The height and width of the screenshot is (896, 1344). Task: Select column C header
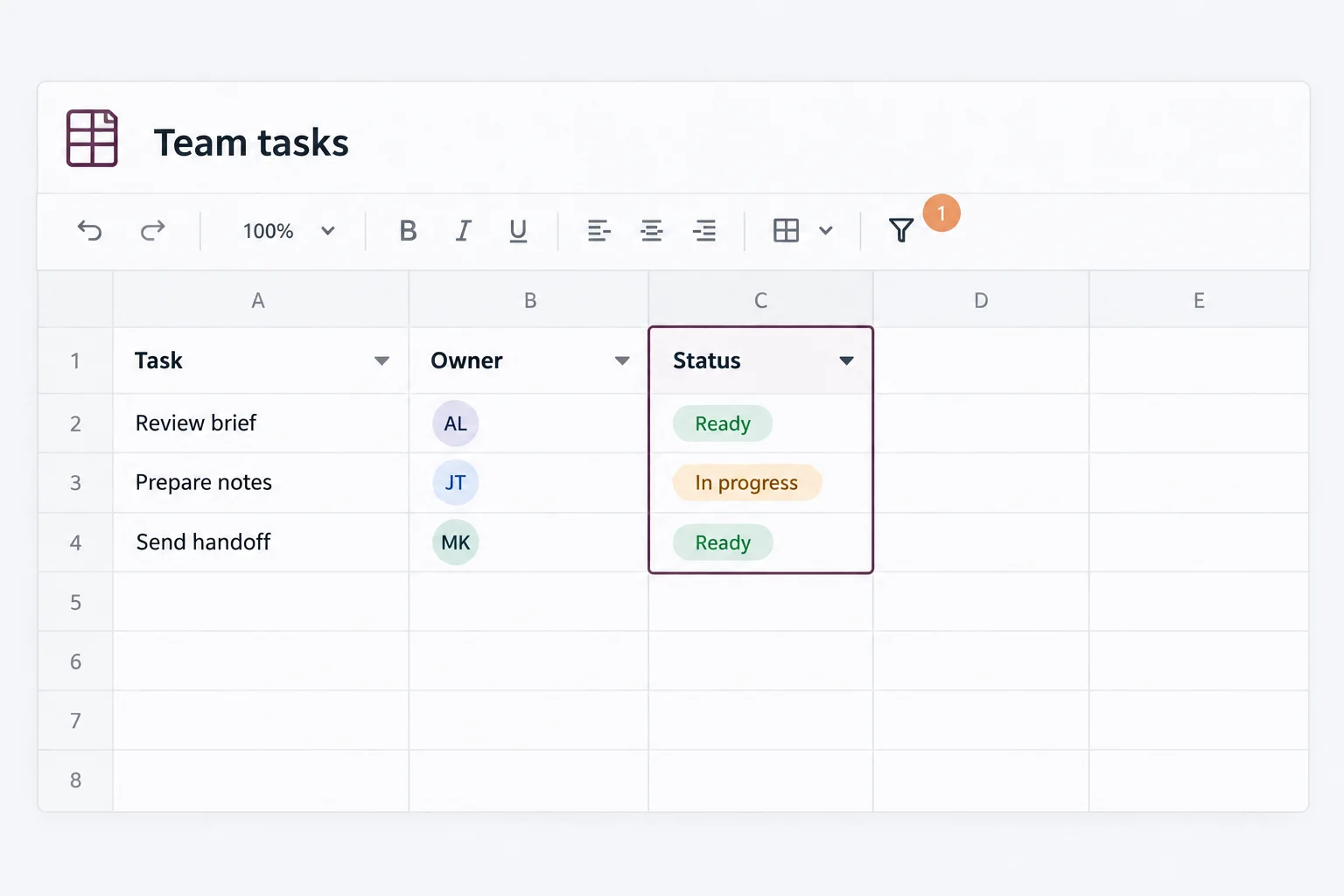(x=761, y=300)
